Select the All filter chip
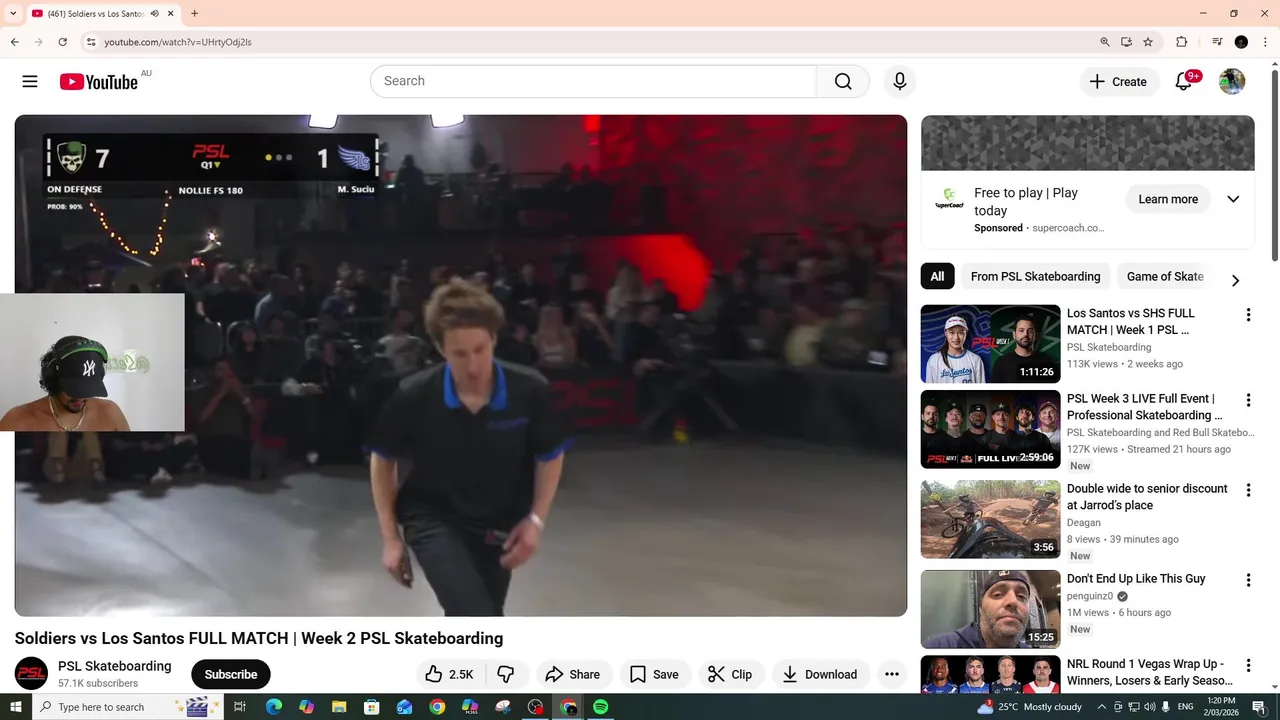The width and height of the screenshot is (1280, 720). tap(937, 277)
